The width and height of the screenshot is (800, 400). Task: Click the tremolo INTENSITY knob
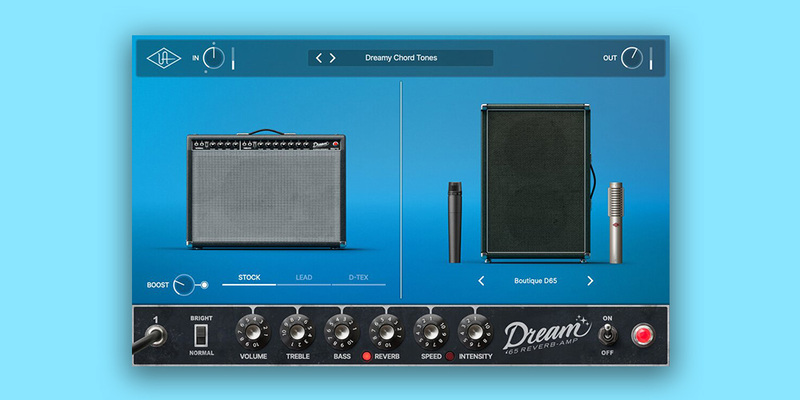[x=474, y=331]
